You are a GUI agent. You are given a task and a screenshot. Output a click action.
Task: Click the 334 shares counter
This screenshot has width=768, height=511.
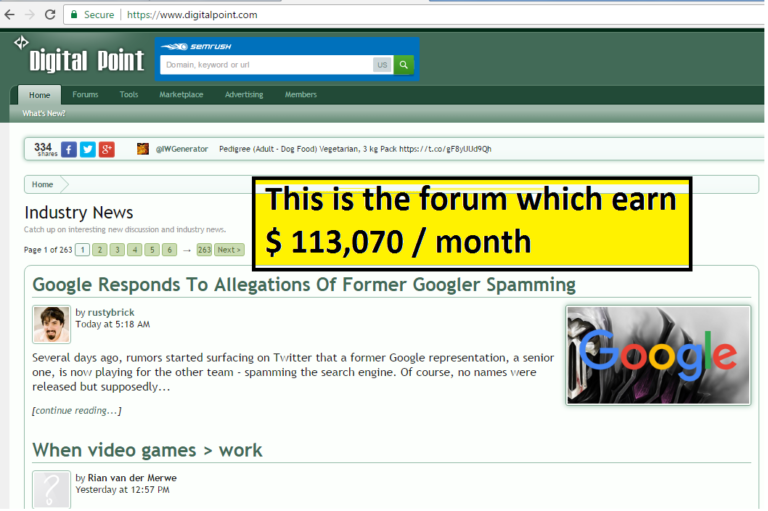click(45, 149)
